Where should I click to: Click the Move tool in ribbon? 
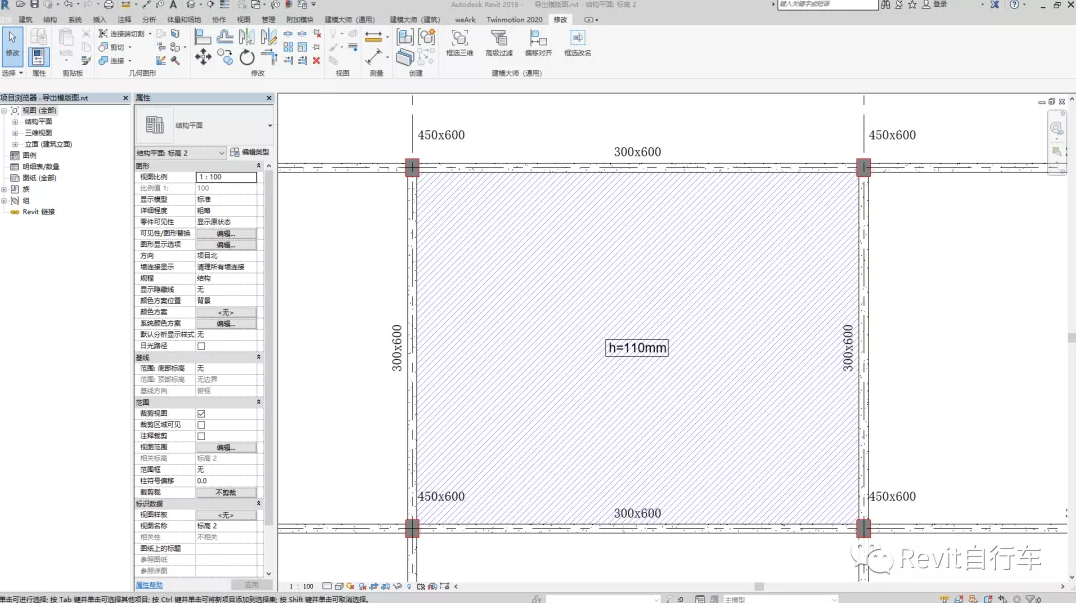pyautogui.click(x=203, y=57)
